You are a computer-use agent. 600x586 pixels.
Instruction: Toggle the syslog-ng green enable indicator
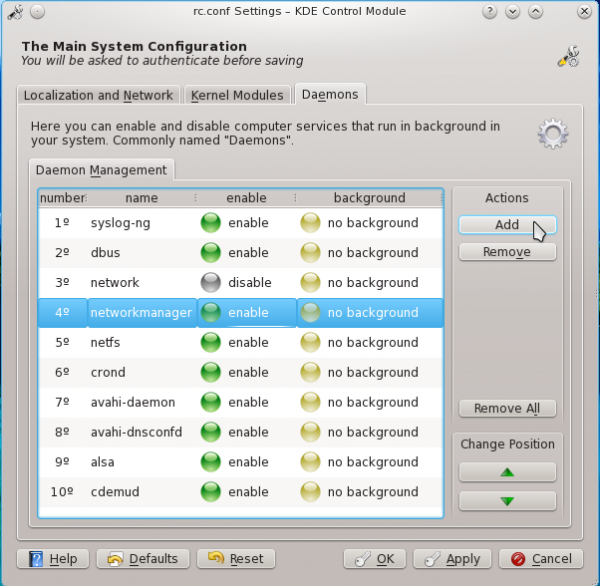tap(210, 223)
